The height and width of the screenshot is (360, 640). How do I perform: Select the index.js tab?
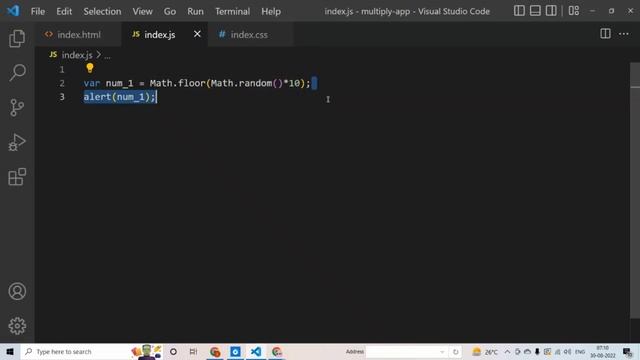(x=160, y=35)
